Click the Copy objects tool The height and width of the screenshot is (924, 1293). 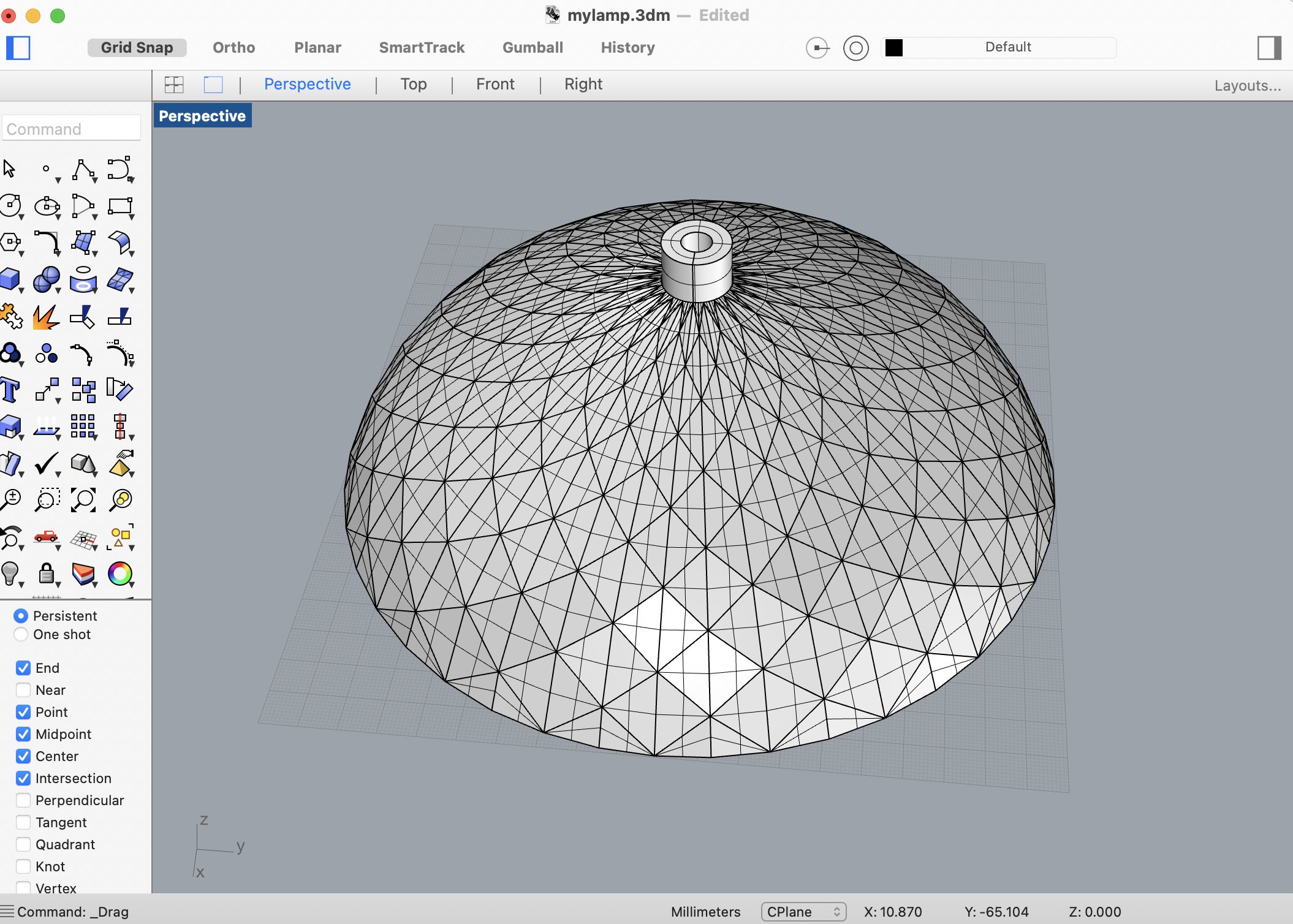coord(83,390)
